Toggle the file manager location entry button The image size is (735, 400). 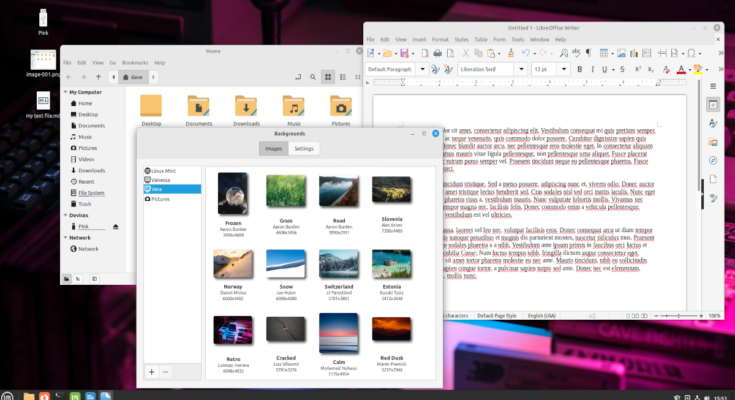click(x=299, y=76)
